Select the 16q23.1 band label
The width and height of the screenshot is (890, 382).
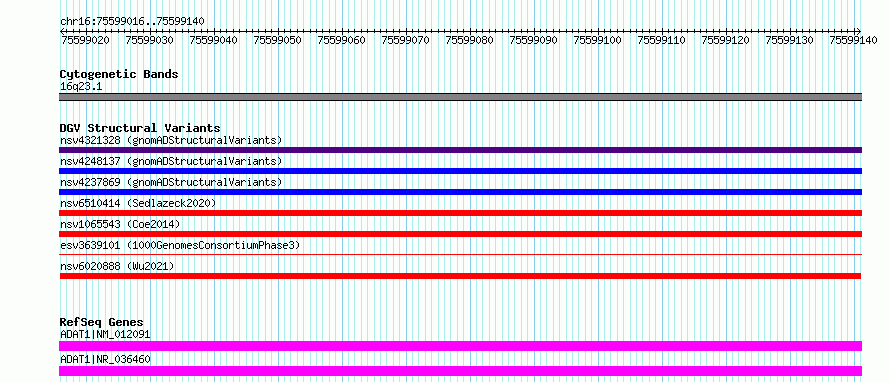tap(81, 87)
